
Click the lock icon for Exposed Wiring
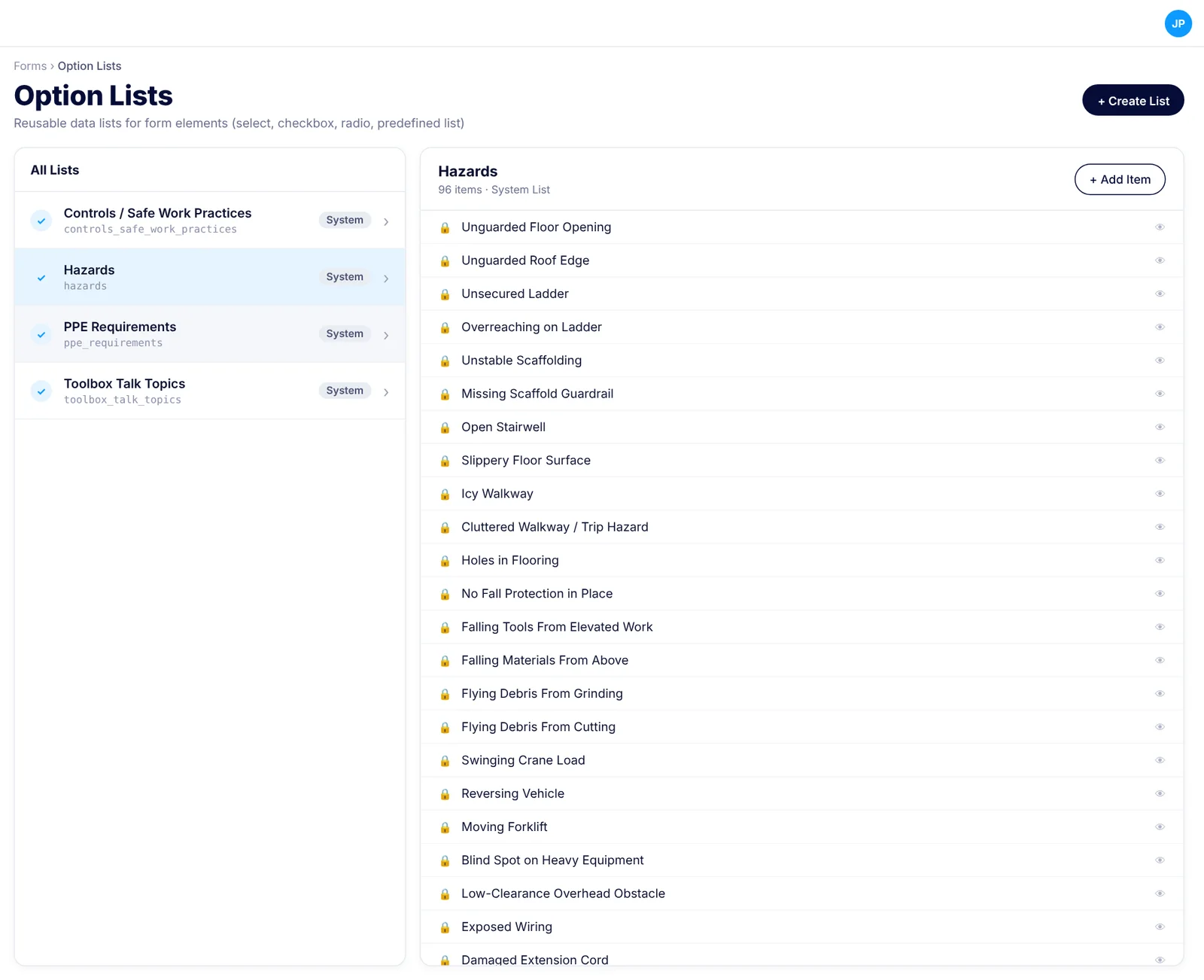(x=445, y=927)
